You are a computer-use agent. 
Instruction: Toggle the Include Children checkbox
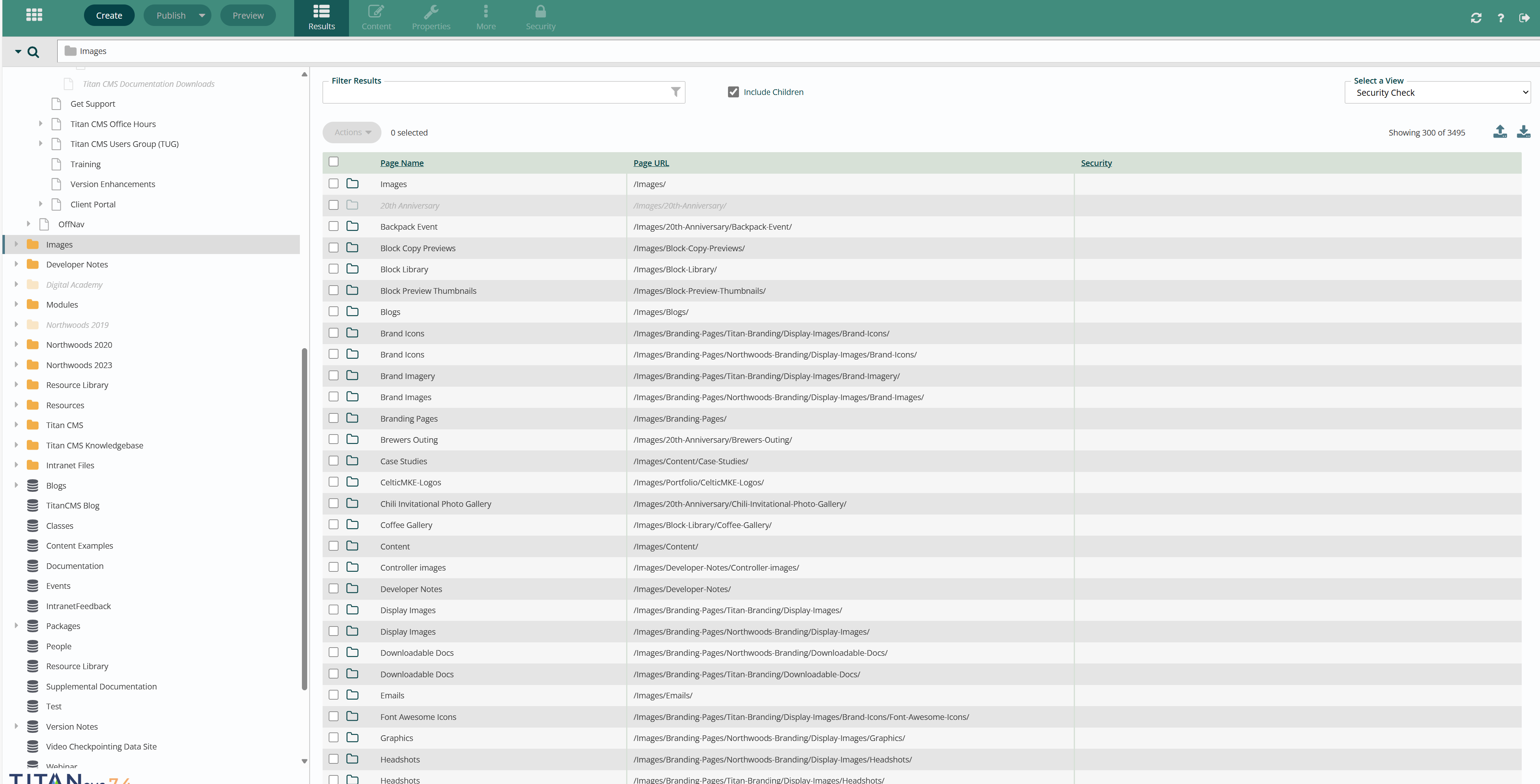[734, 92]
